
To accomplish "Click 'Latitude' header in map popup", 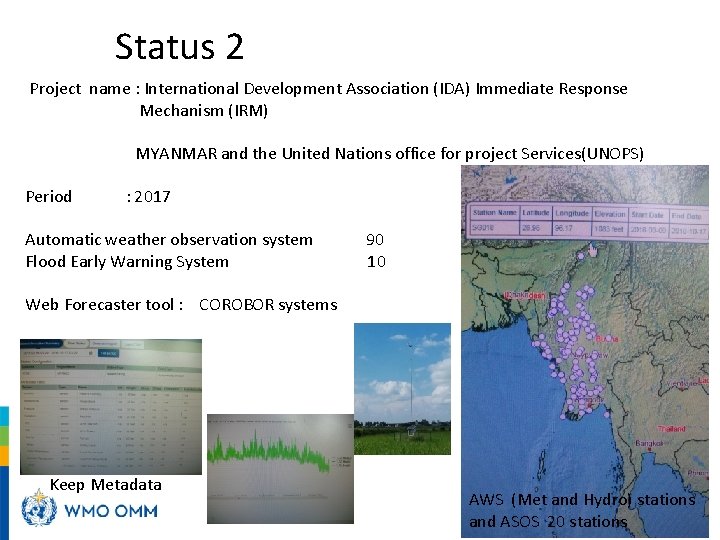I will point(535,213).
